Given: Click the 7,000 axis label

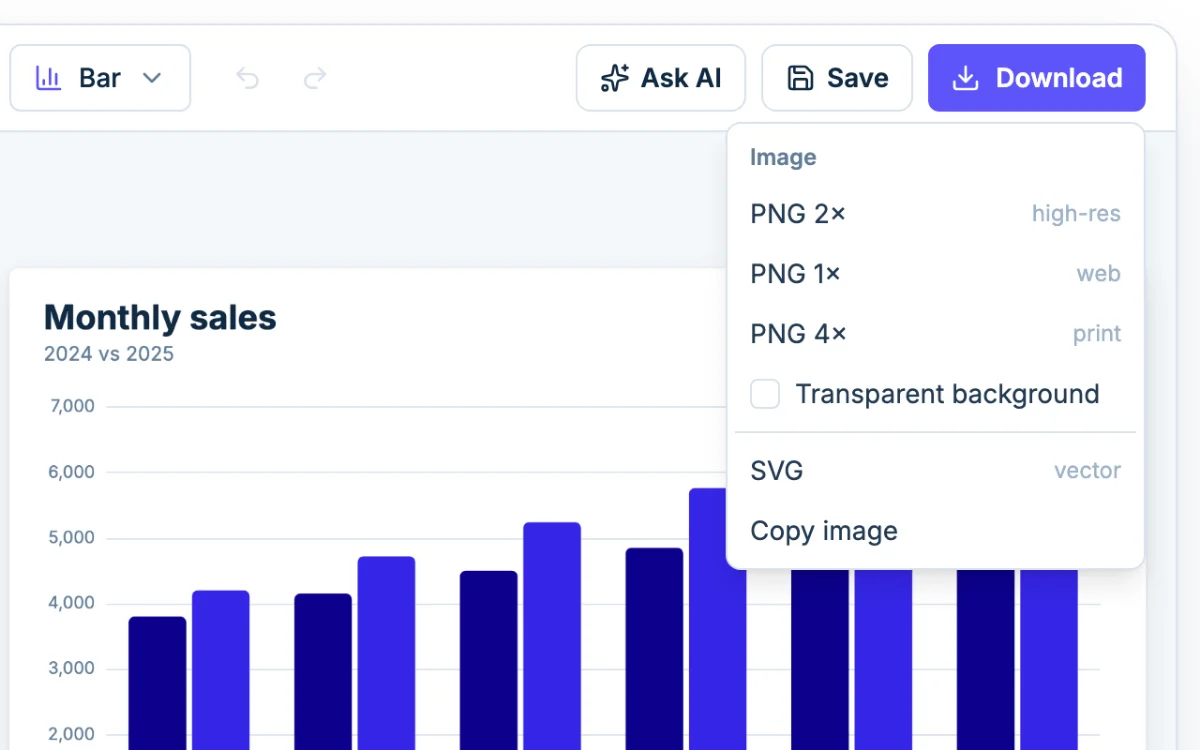Looking at the screenshot, I should click(71, 406).
